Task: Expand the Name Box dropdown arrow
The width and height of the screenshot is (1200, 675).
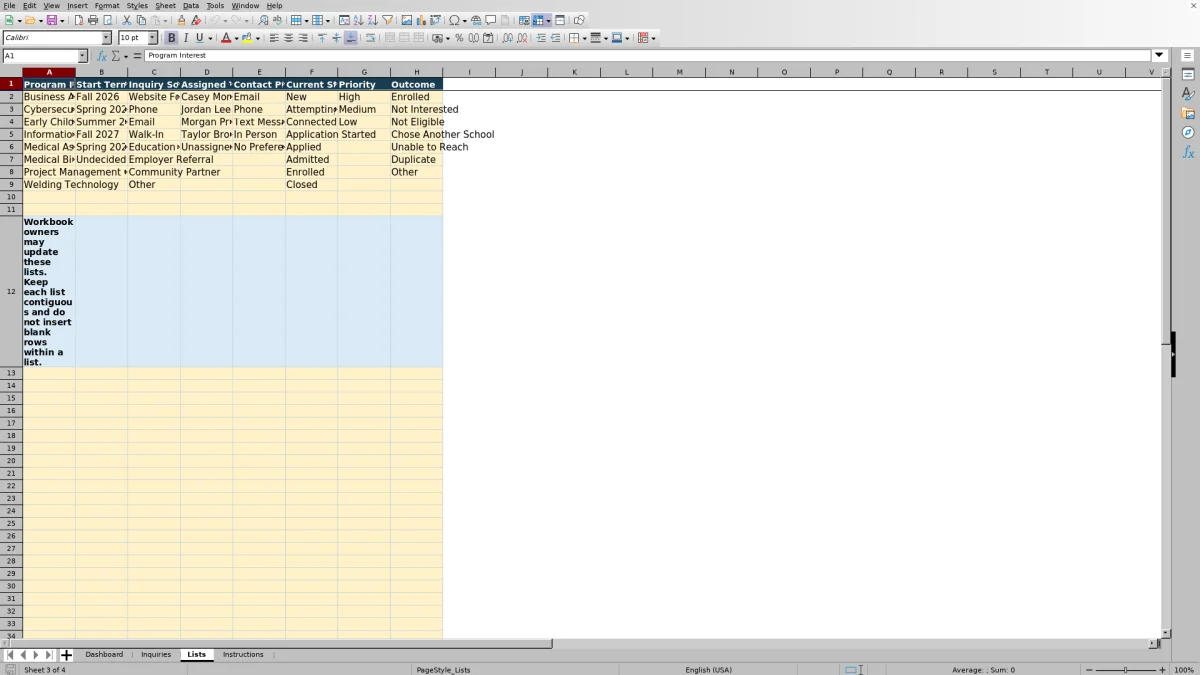Action: [x=82, y=56]
